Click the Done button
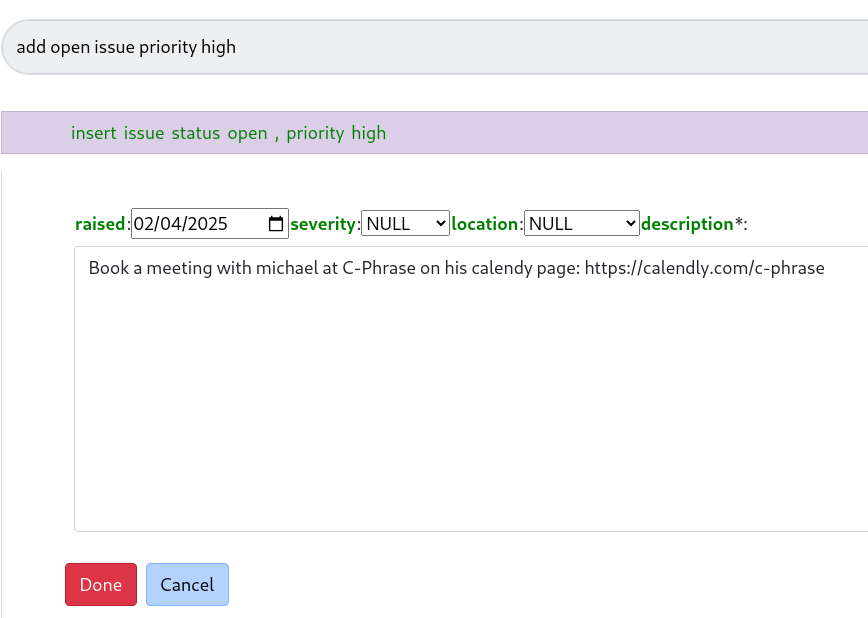The height and width of the screenshot is (618, 868). [x=101, y=585]
